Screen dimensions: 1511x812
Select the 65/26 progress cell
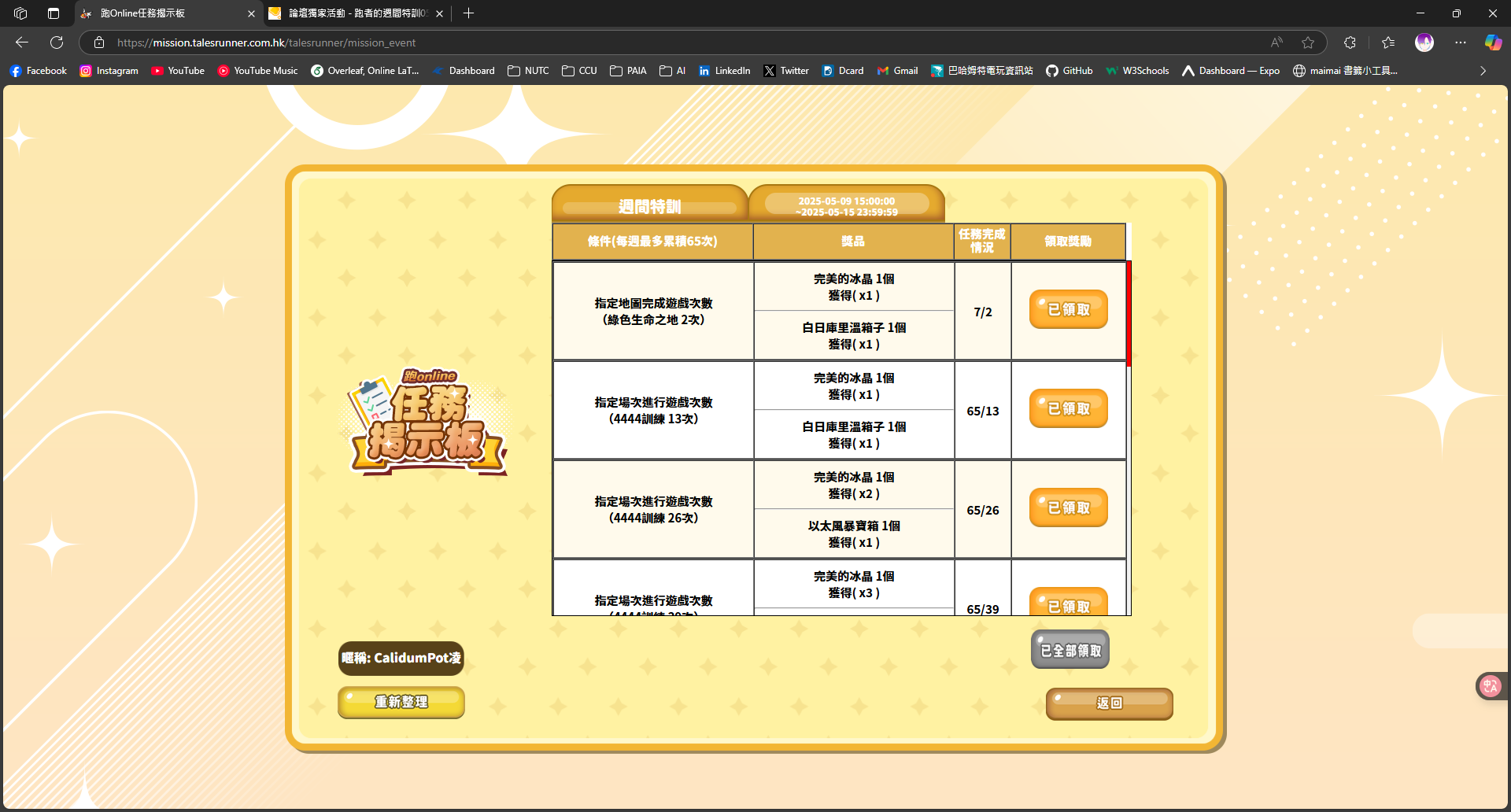click(983, 510)
